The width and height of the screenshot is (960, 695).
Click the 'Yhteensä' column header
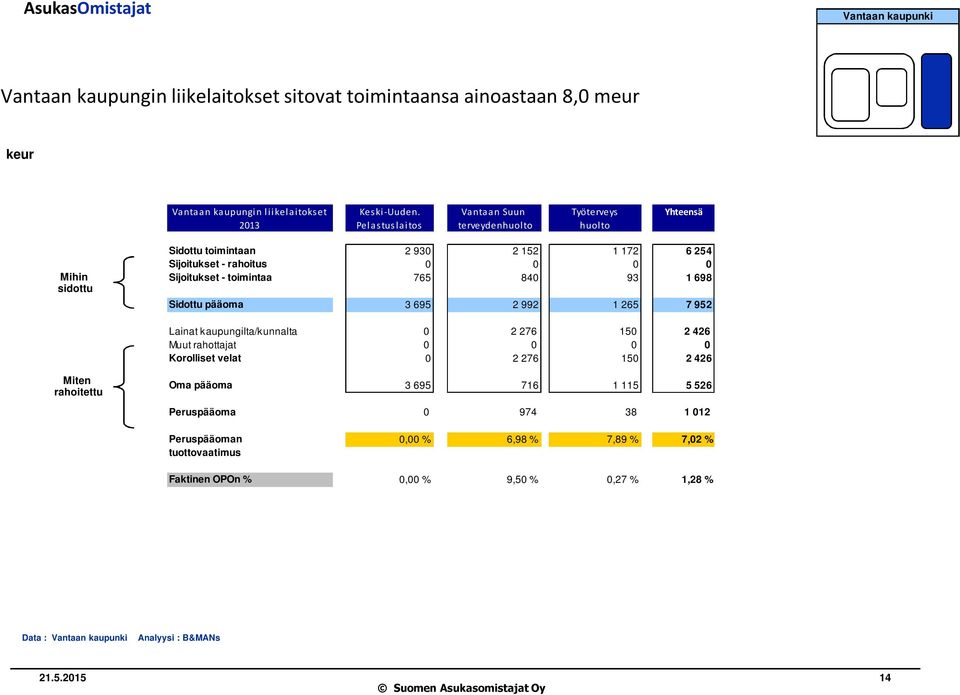(683, 218)
